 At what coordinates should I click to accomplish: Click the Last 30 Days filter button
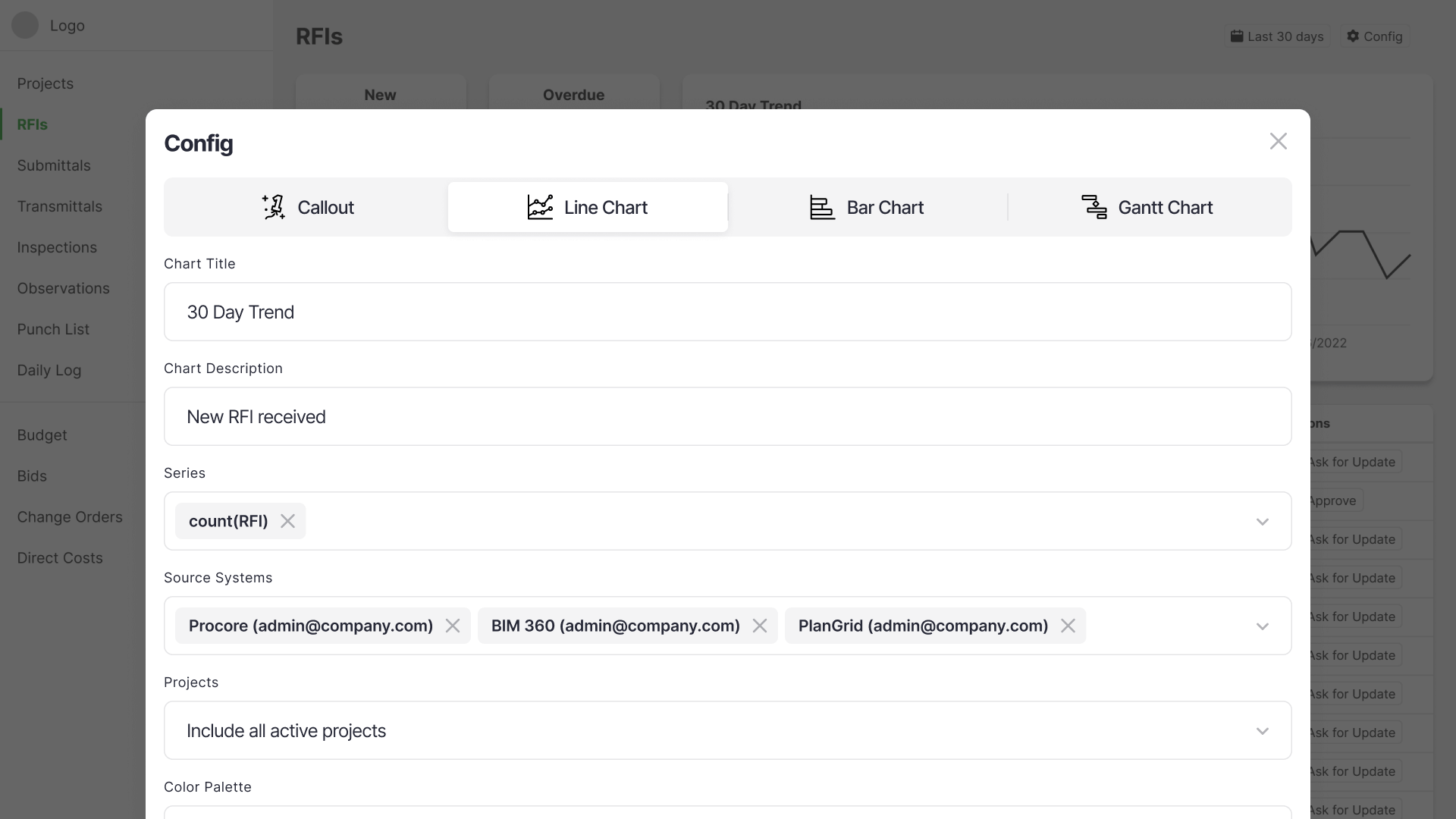tap(1278, 36)
